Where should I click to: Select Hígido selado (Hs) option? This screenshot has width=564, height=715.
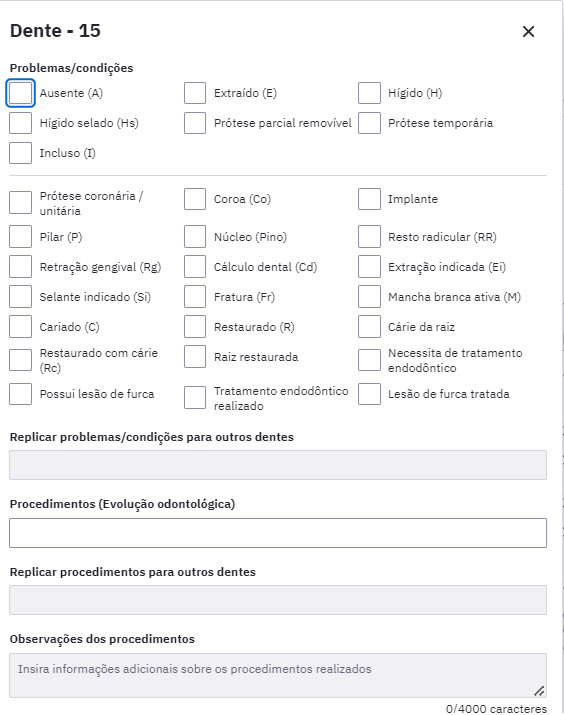tap(21, 123)
